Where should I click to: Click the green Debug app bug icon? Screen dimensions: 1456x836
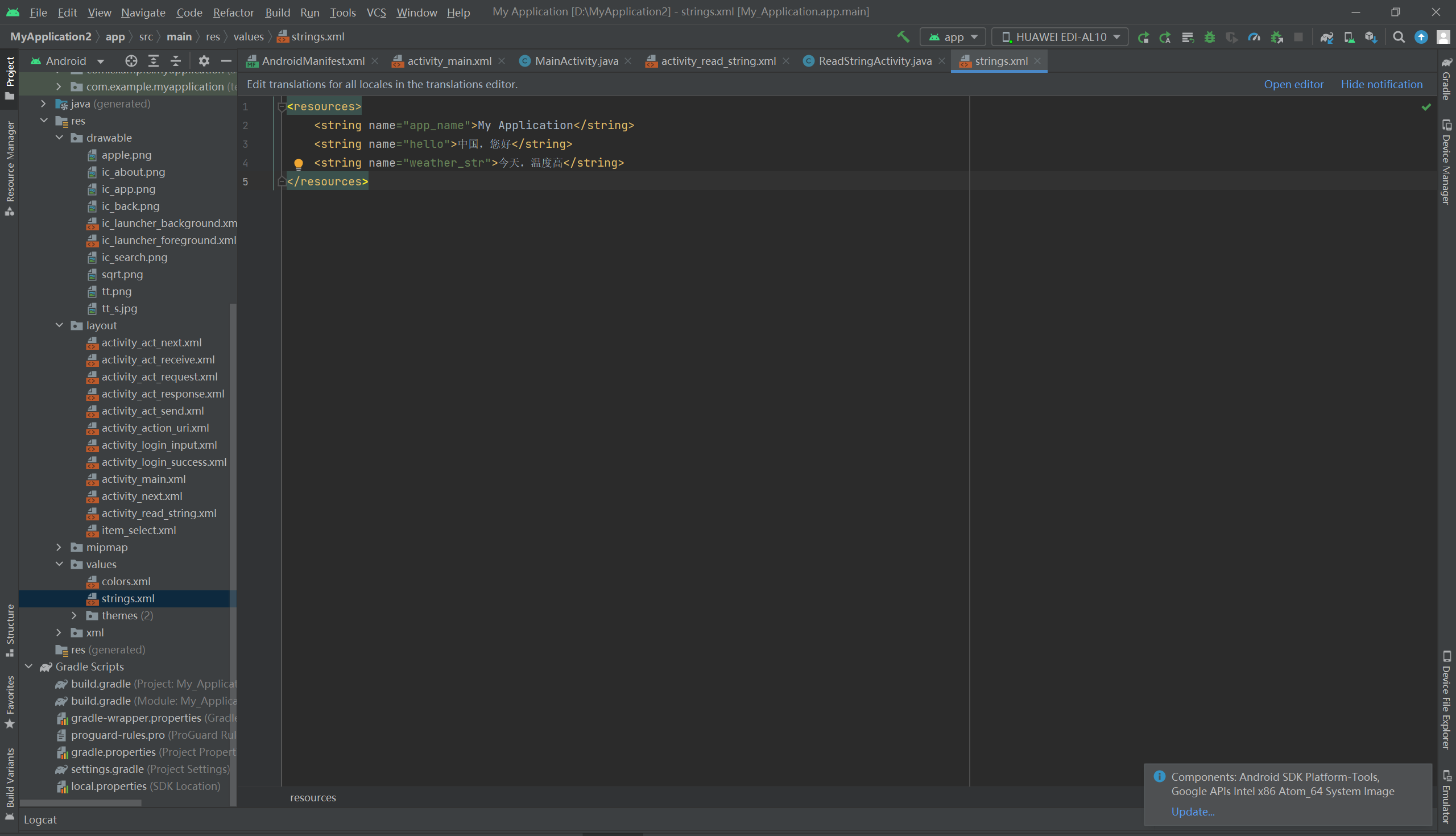tap(1210, 38)
